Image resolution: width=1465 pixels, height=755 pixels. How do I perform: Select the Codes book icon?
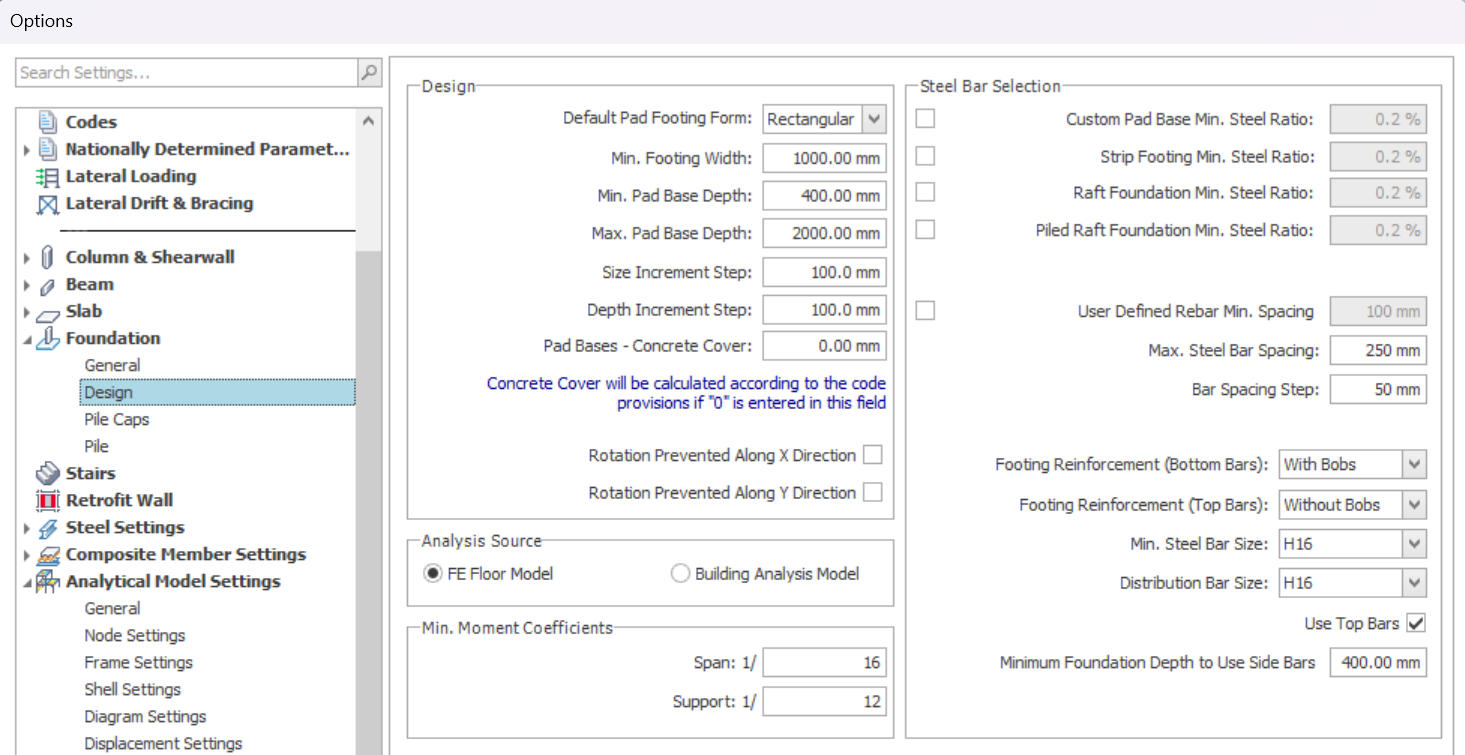pos(47,122)
